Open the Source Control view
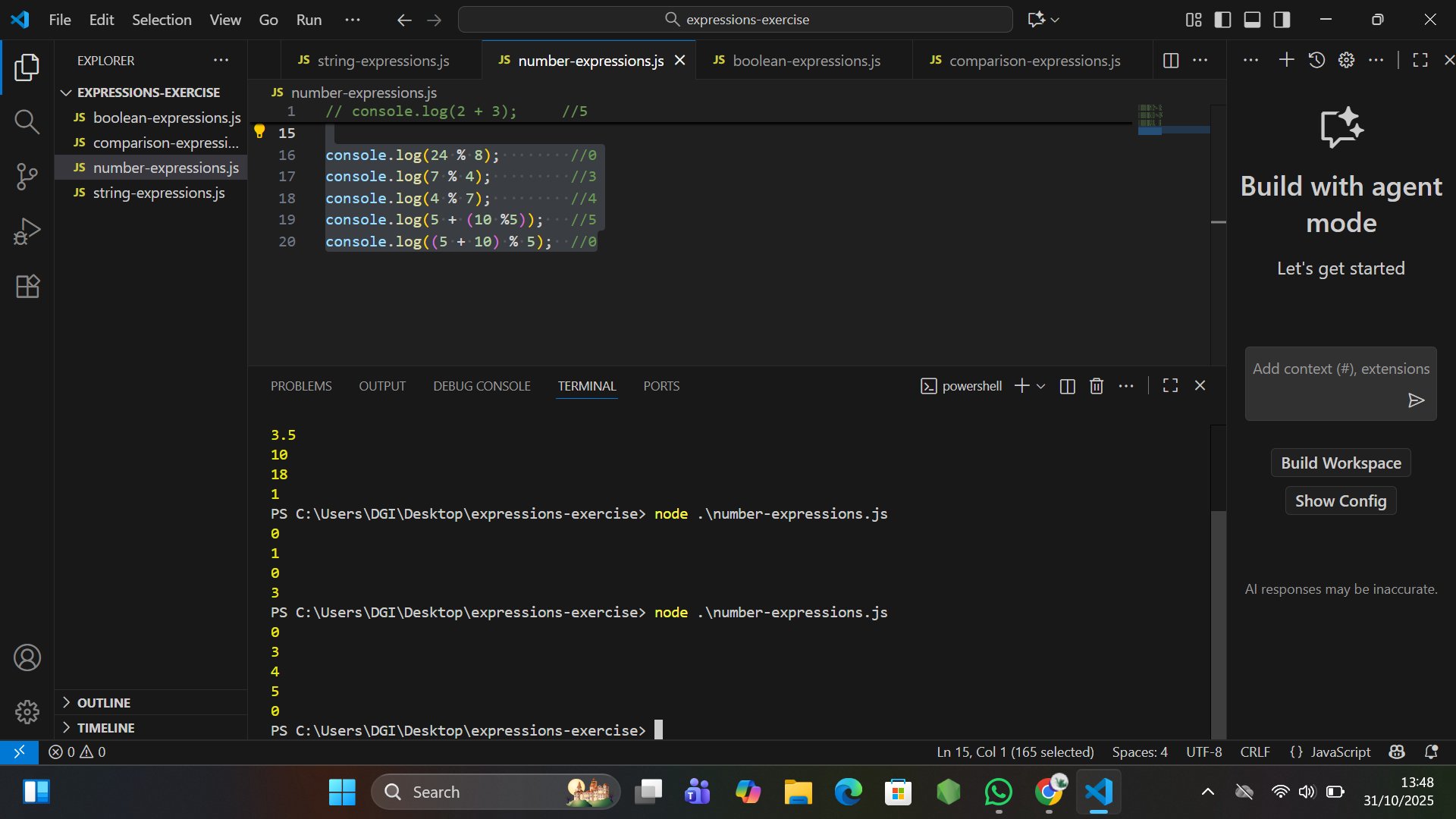1456x819 pixels. point(27,177)
